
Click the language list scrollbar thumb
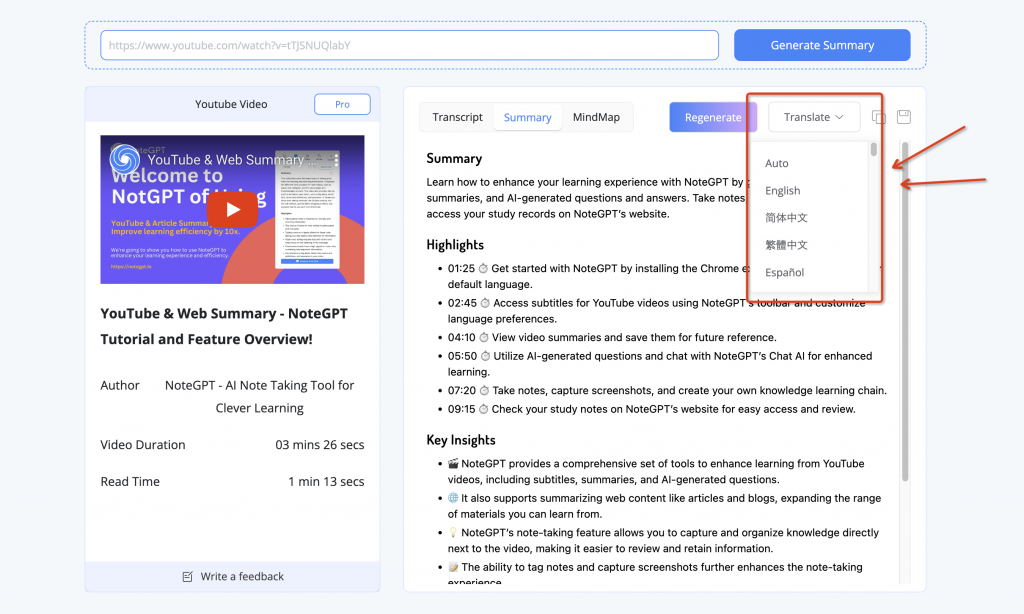tap(873, 150)
